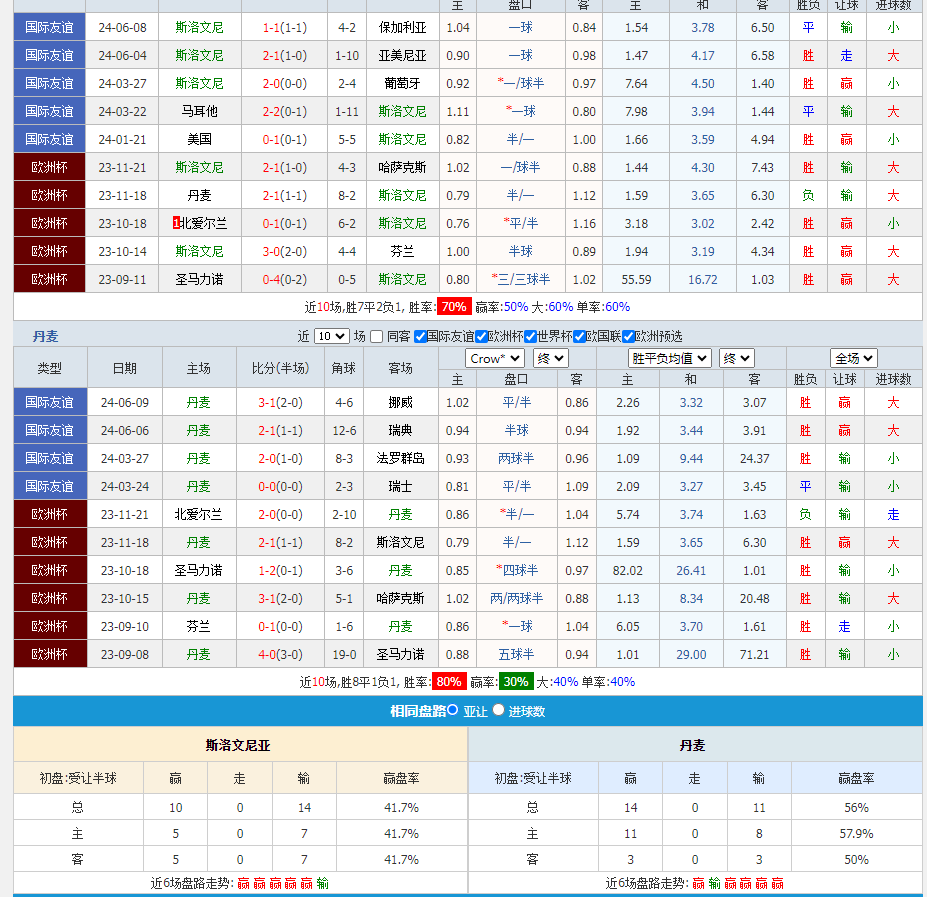The image size is (927, 897).
Task: Open the 保加利亚 team link
Action: pos(402,27)
